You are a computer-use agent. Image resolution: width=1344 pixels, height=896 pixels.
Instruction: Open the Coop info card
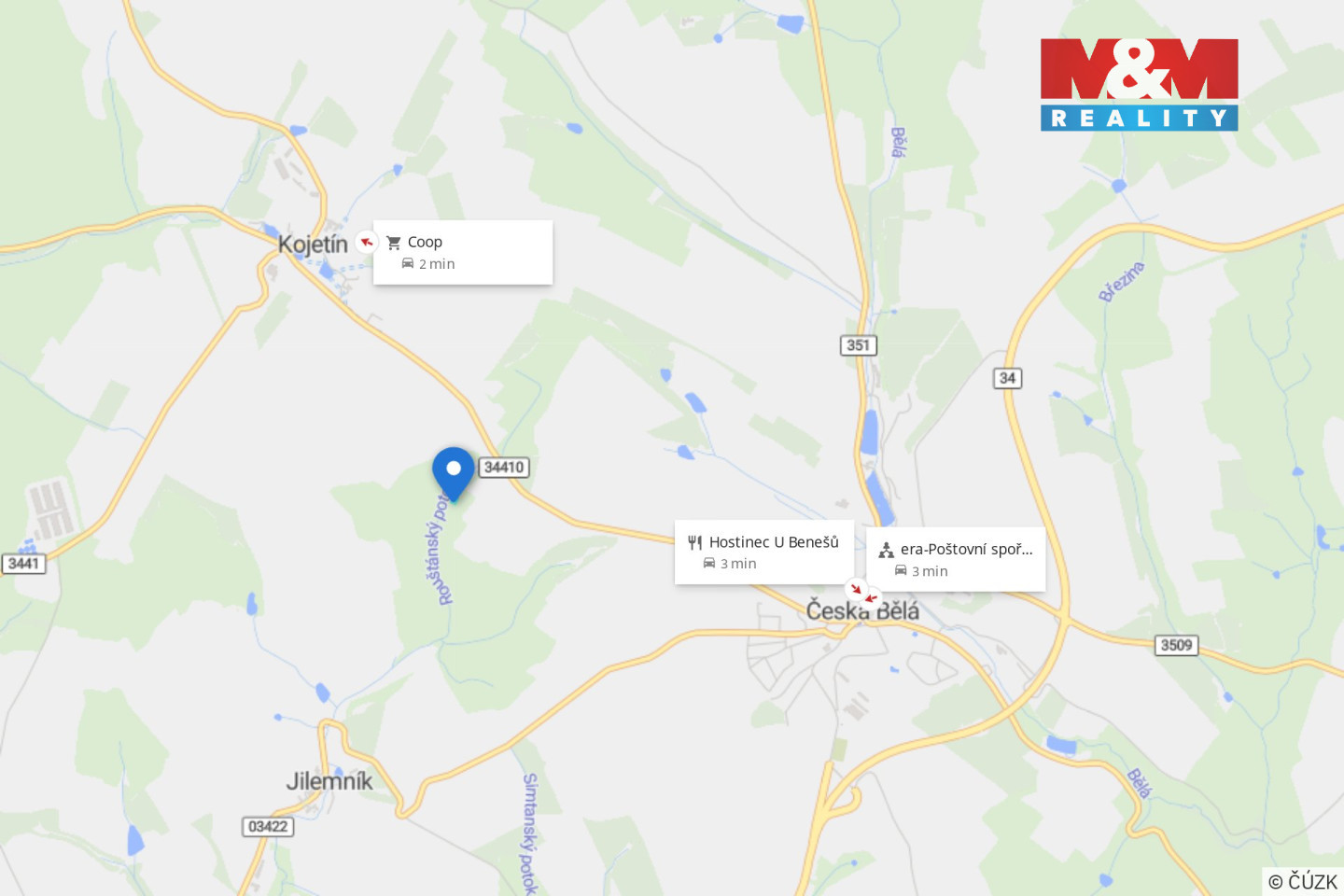(x=463, y=252)
